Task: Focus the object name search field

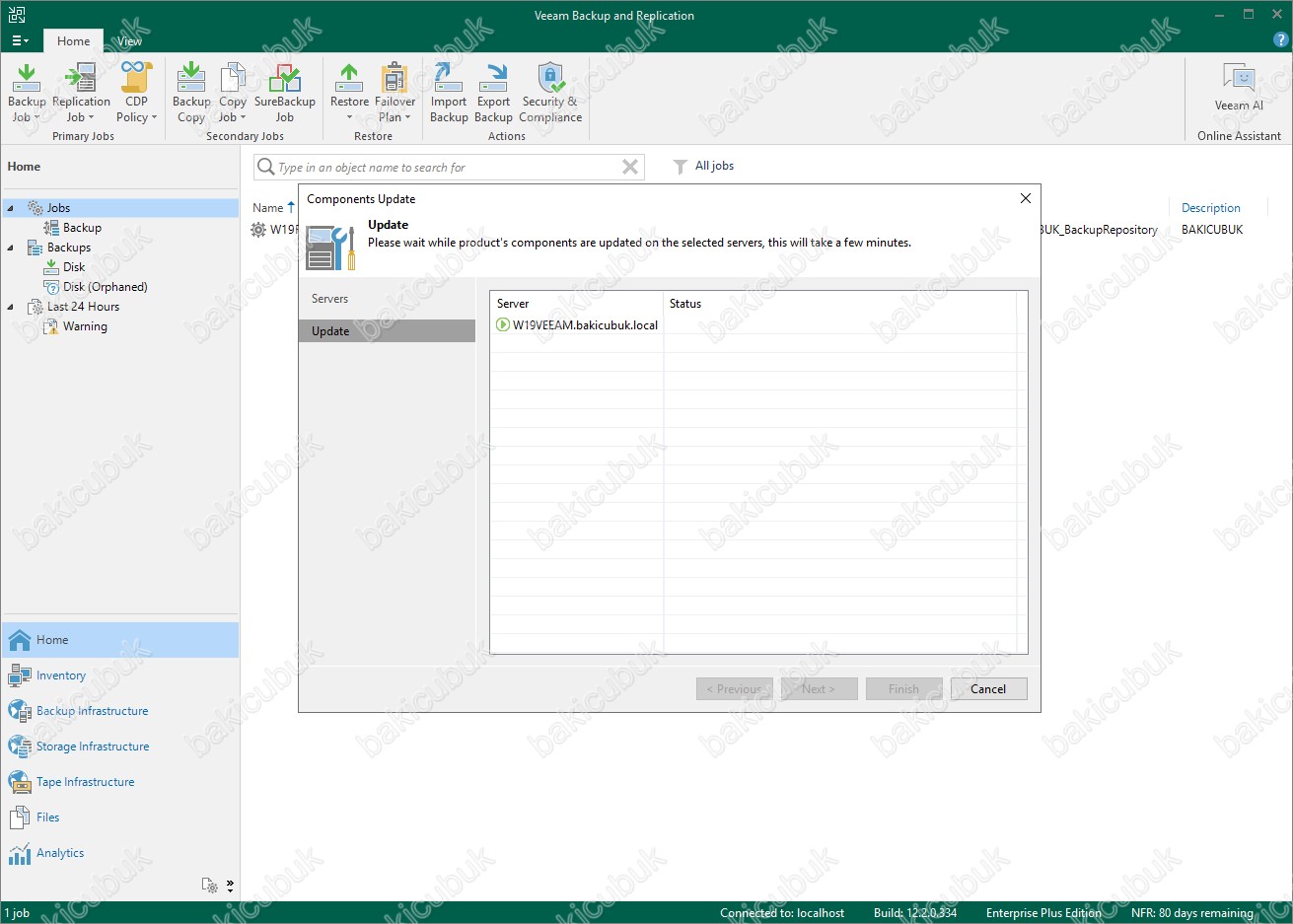Action: (x=448, y=168)
